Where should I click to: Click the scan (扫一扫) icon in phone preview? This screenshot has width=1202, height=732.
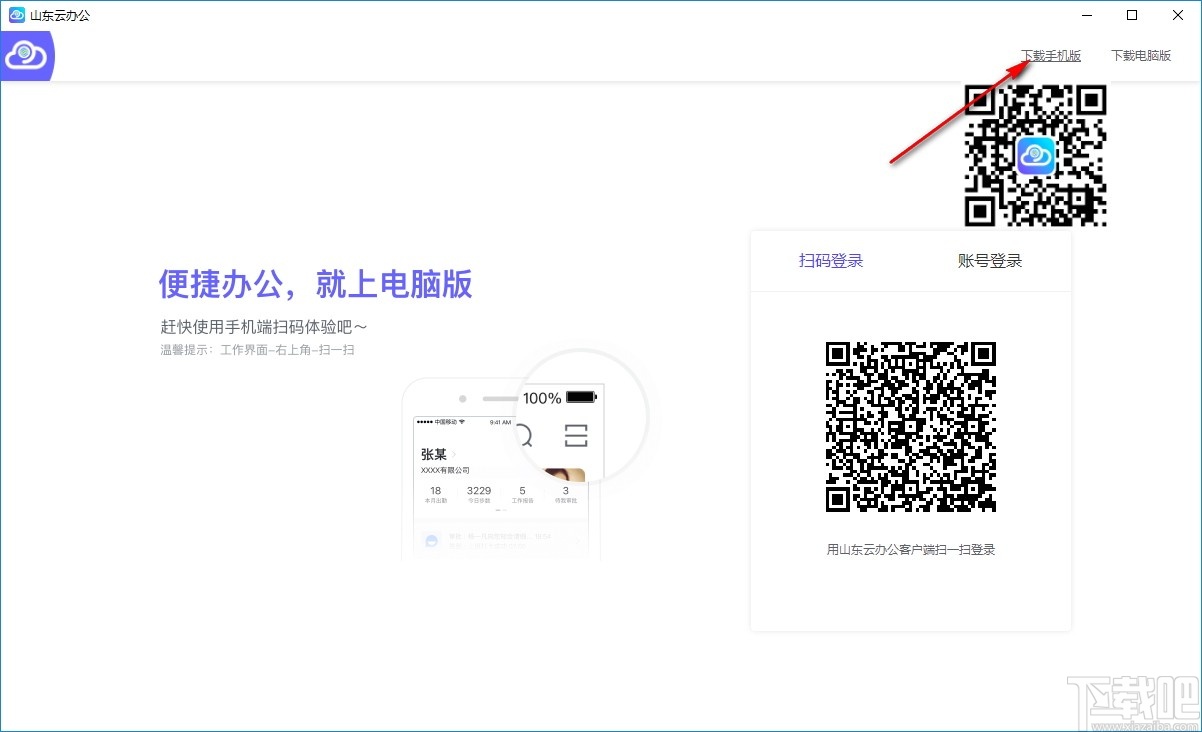pos(575,436)
